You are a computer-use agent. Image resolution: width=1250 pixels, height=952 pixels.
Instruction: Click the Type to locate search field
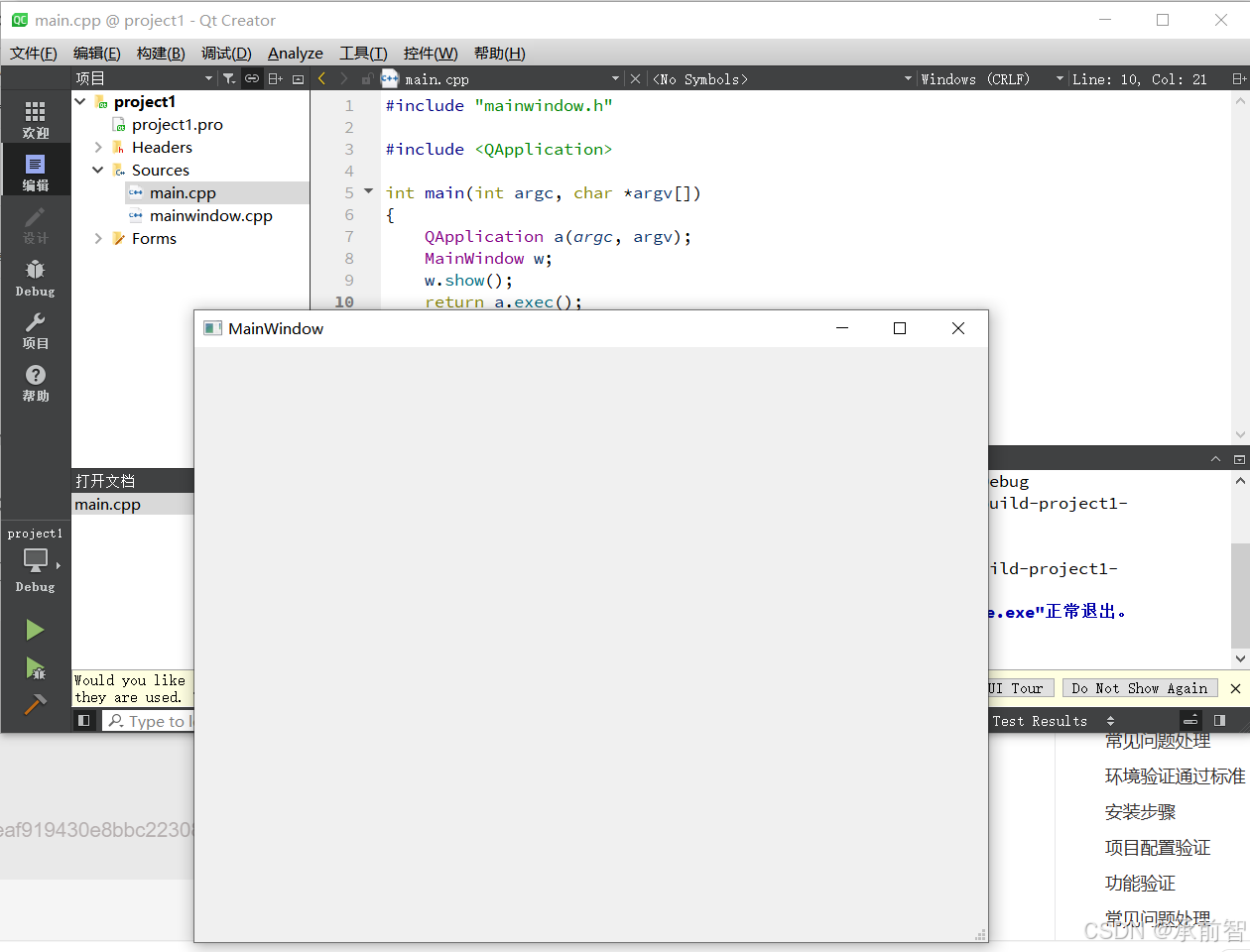[x=149, y=721]
